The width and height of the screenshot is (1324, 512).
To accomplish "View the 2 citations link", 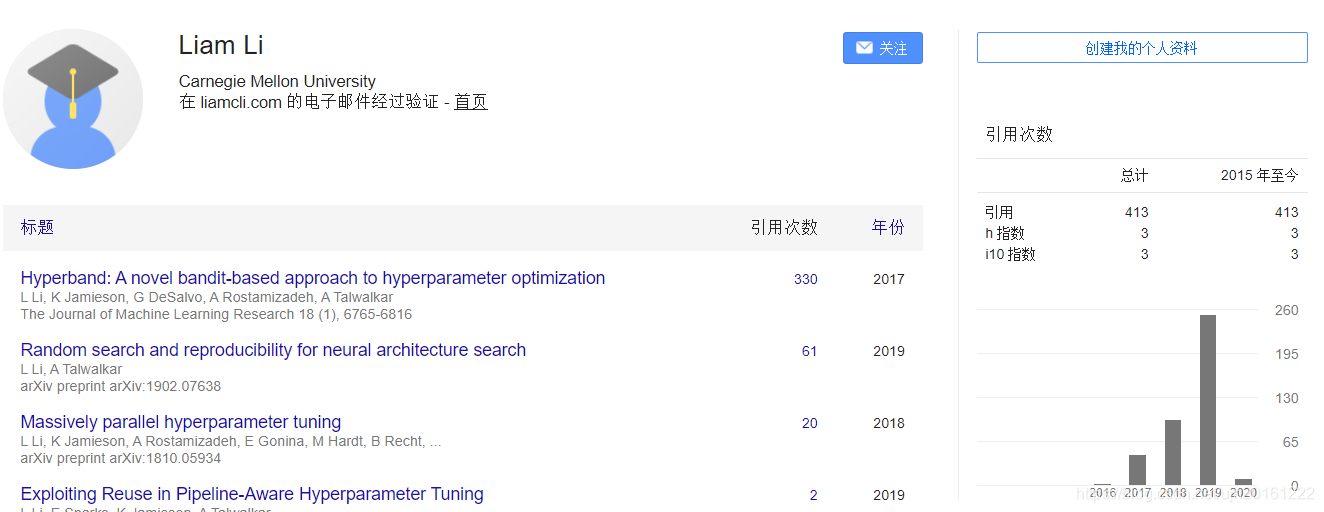I will tap(814, 495).
